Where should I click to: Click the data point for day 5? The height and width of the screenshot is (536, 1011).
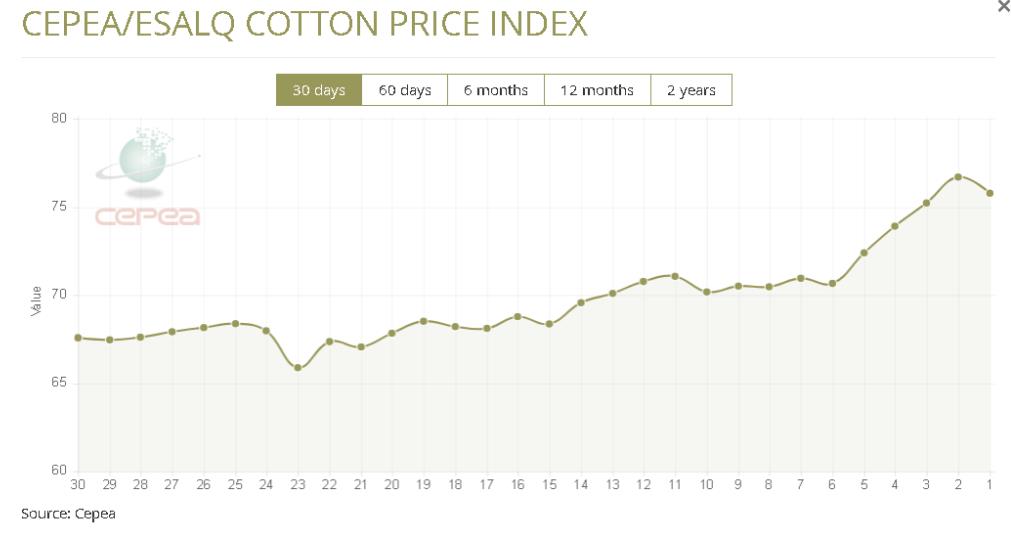click(x=864, y=252)
